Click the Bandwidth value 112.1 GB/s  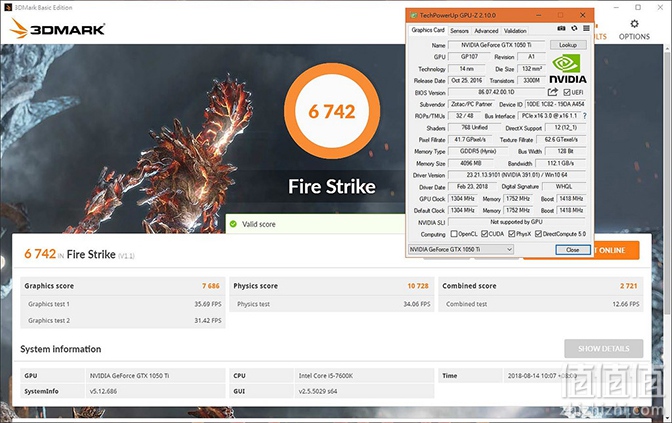[x=560, y=163]
